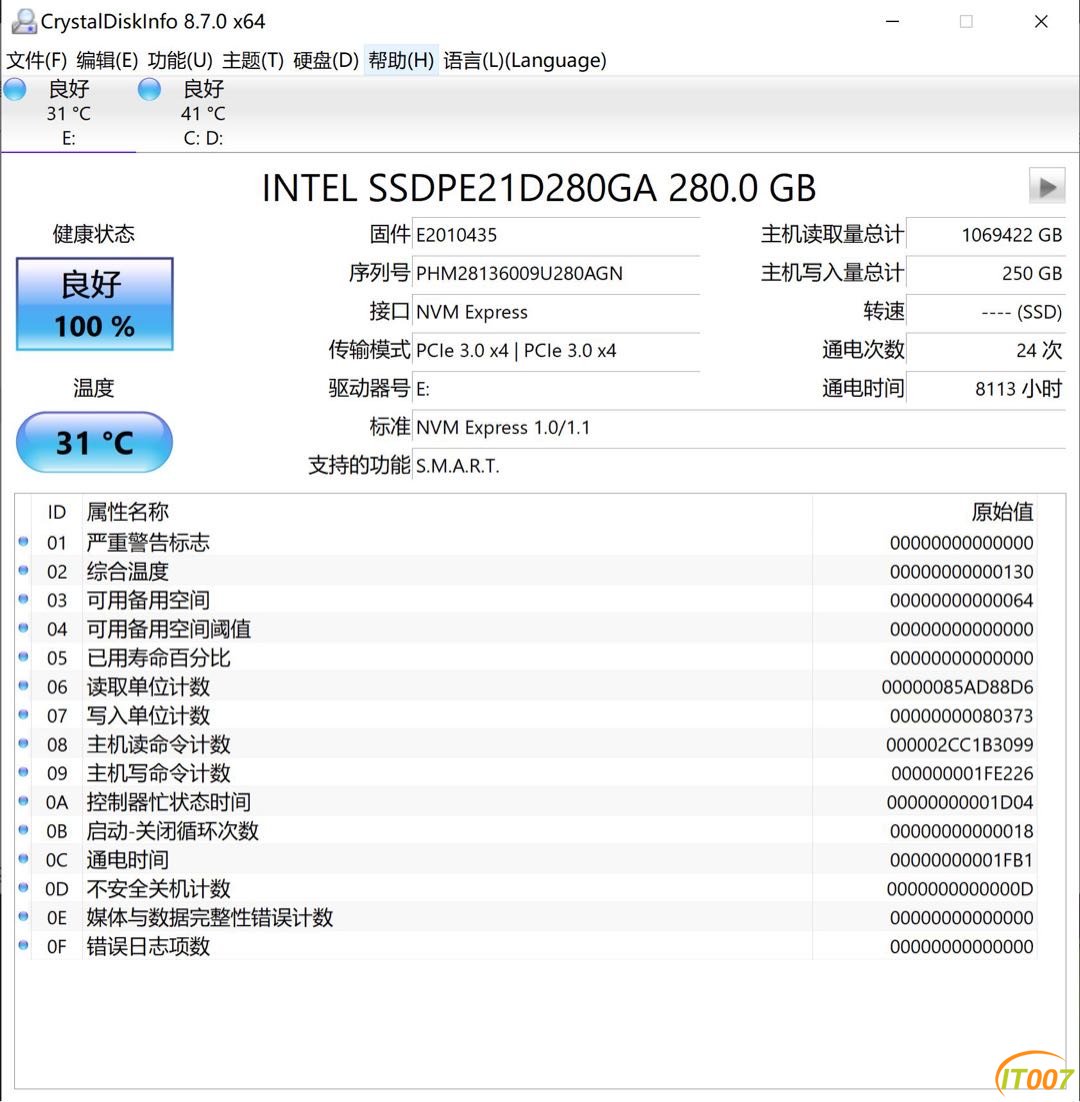This screenshot has width=1080, height=1102.
Task: Select row 0F 错误日志项数
Action: coord(526,946)
